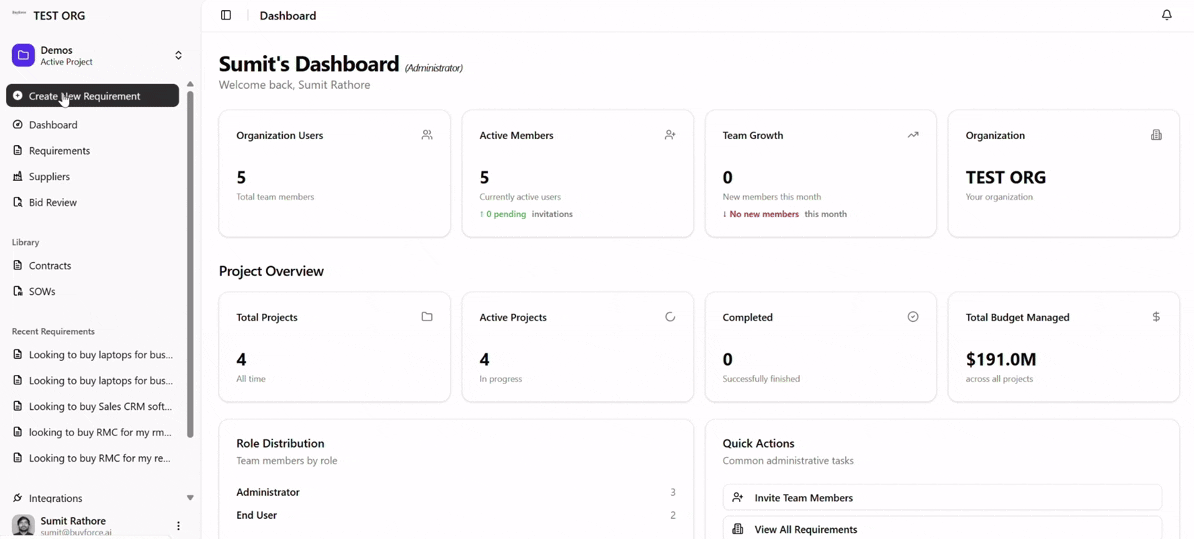Expand the Demos project switcher chevrons
1194x539 pixels.
[x=178, y=55]
